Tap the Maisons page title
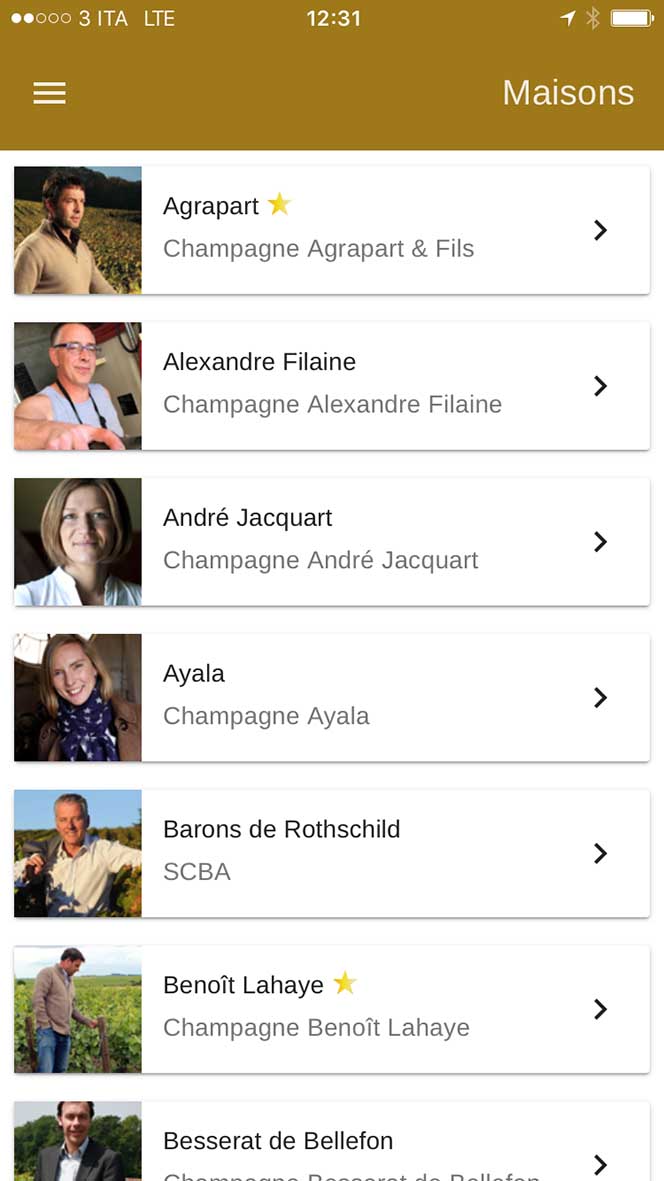The image size is (664, 1181). [568, 93]
